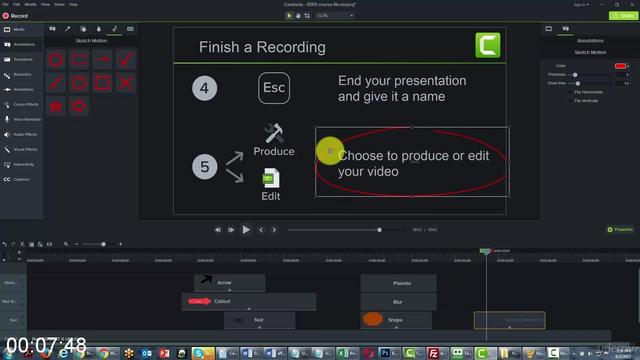
Task: Open the Edit menu
Action: pos(16,4)
